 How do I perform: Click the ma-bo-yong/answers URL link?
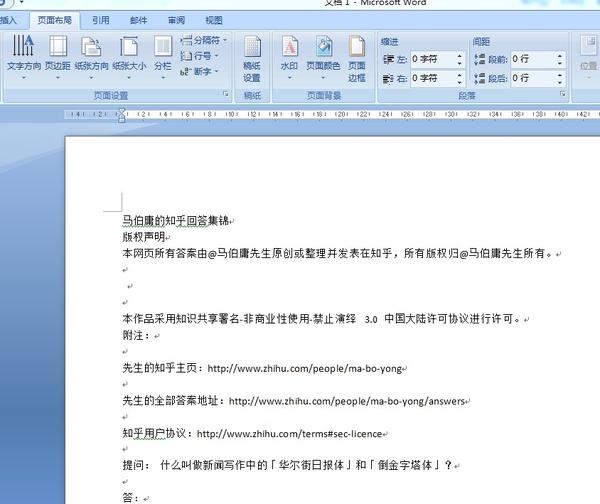click(x=347, y=401)
